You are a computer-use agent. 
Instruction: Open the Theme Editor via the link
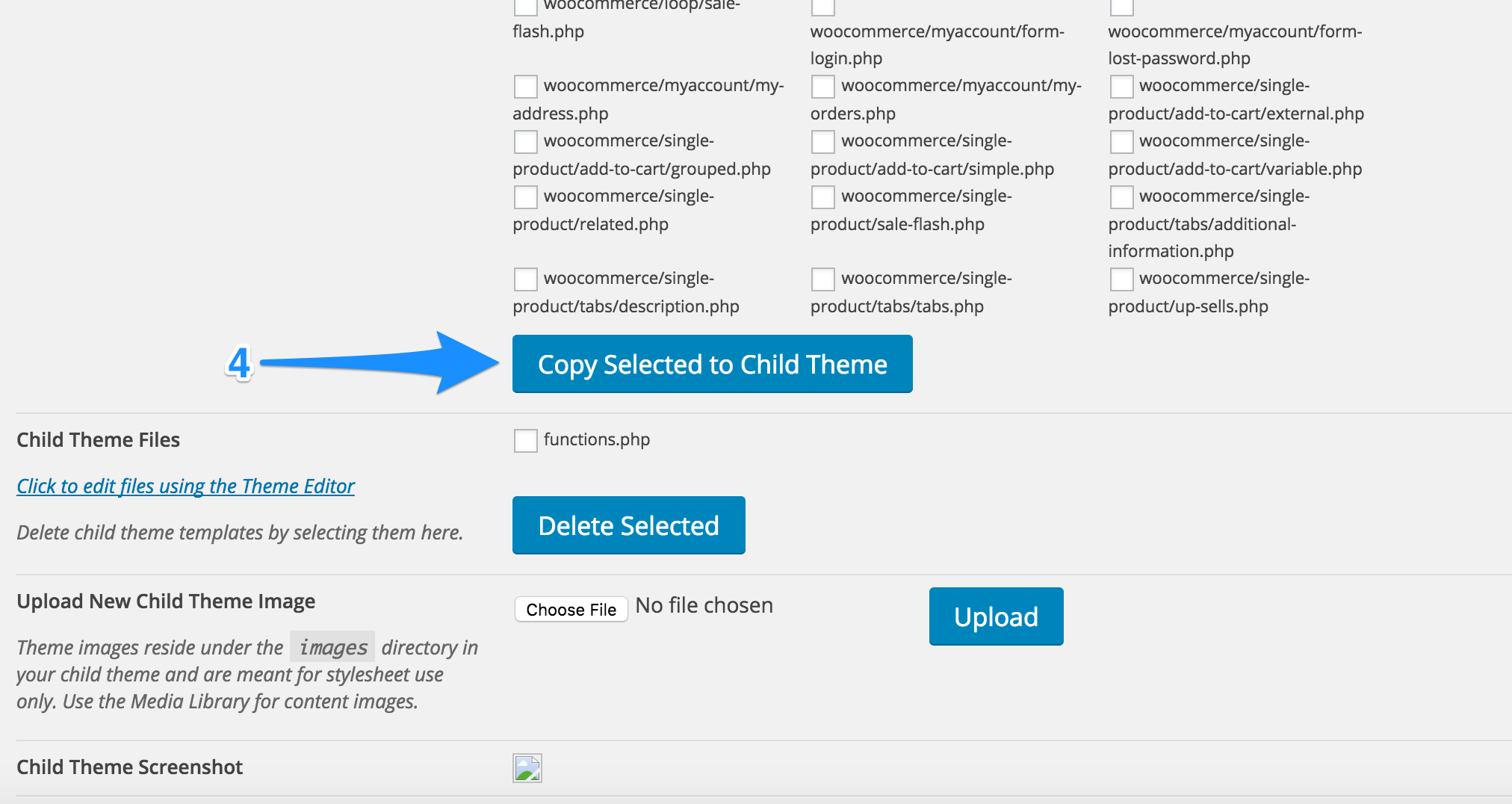pos(185,486)
